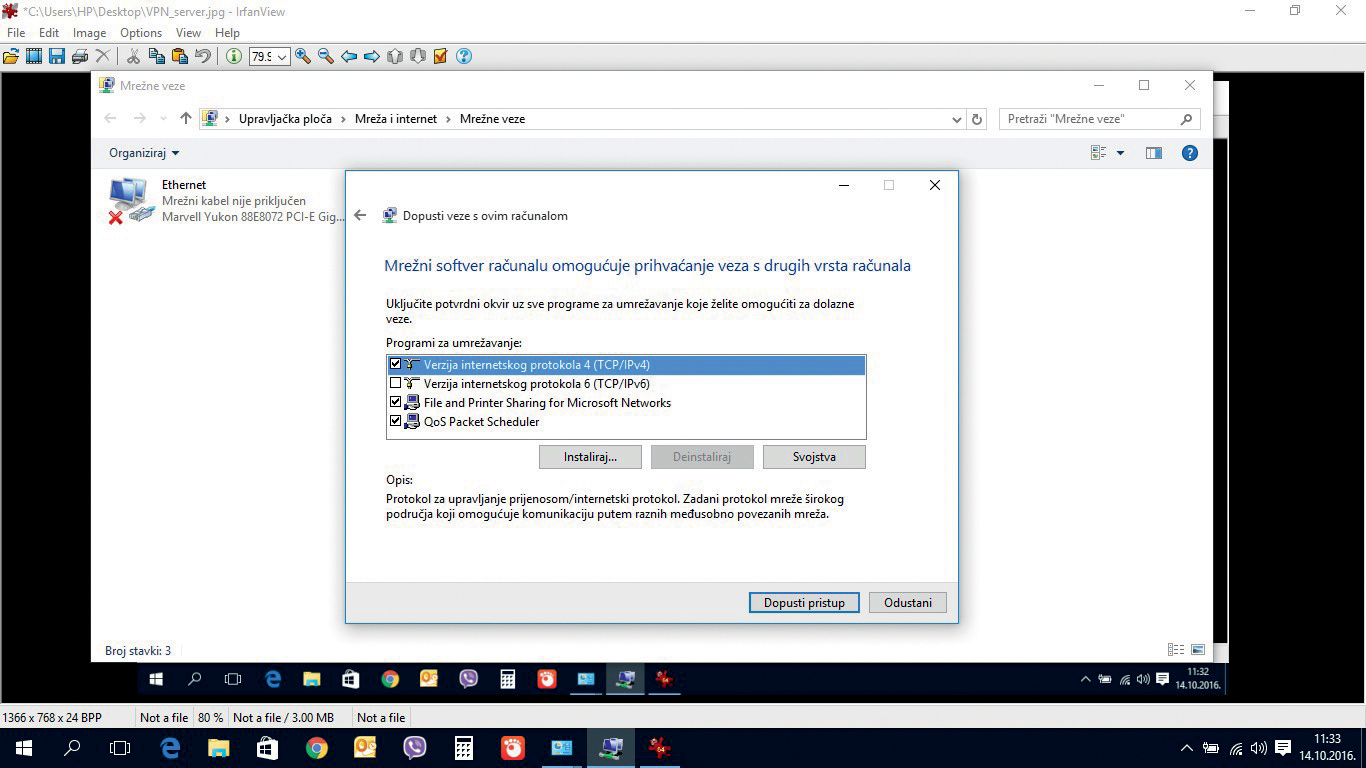Image resolution: width=1366 pixels, height=768 pixels.
Task: Click the Dopusti pristup button
Action: point(804,603)
